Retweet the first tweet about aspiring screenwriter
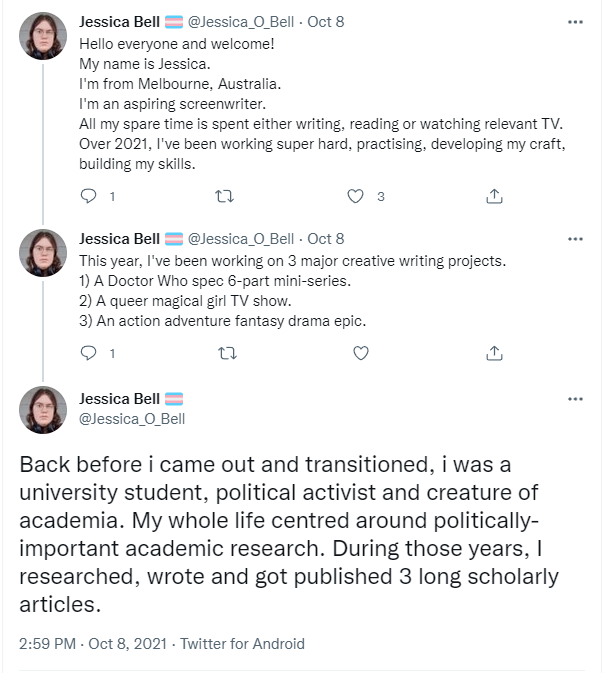This screenshot has height=673, width=603. [x=224, y=196]
